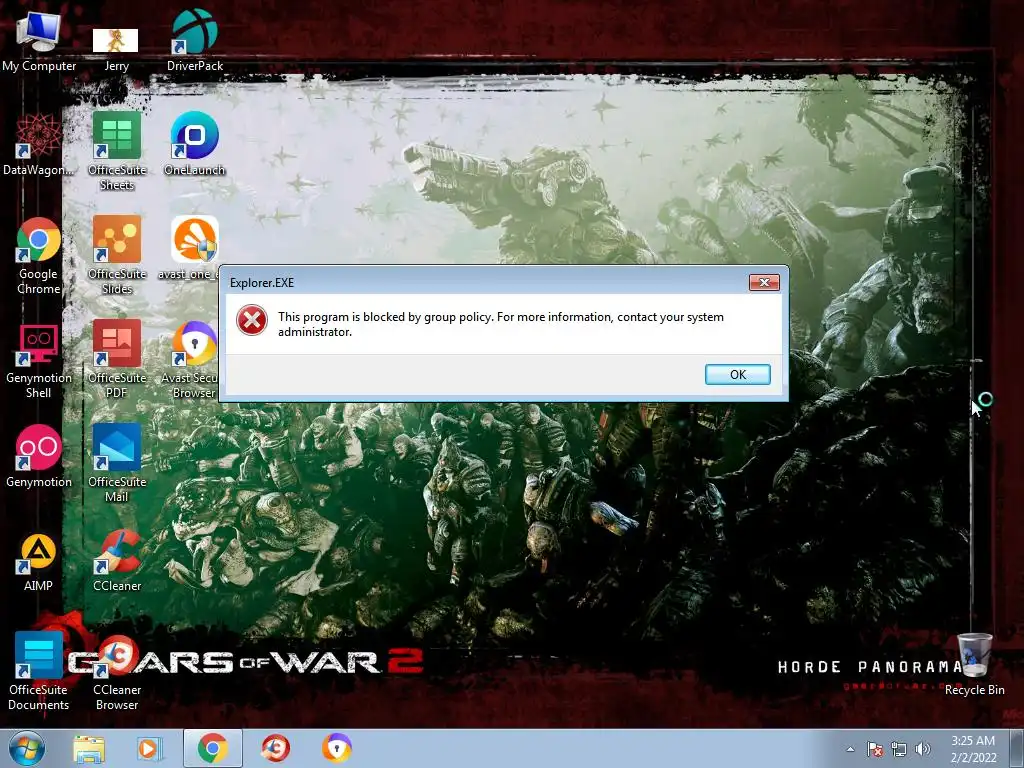The image size is (1024, 768).
Task: Select Genymotion Shell desktop icon
Action: point(39,360)
